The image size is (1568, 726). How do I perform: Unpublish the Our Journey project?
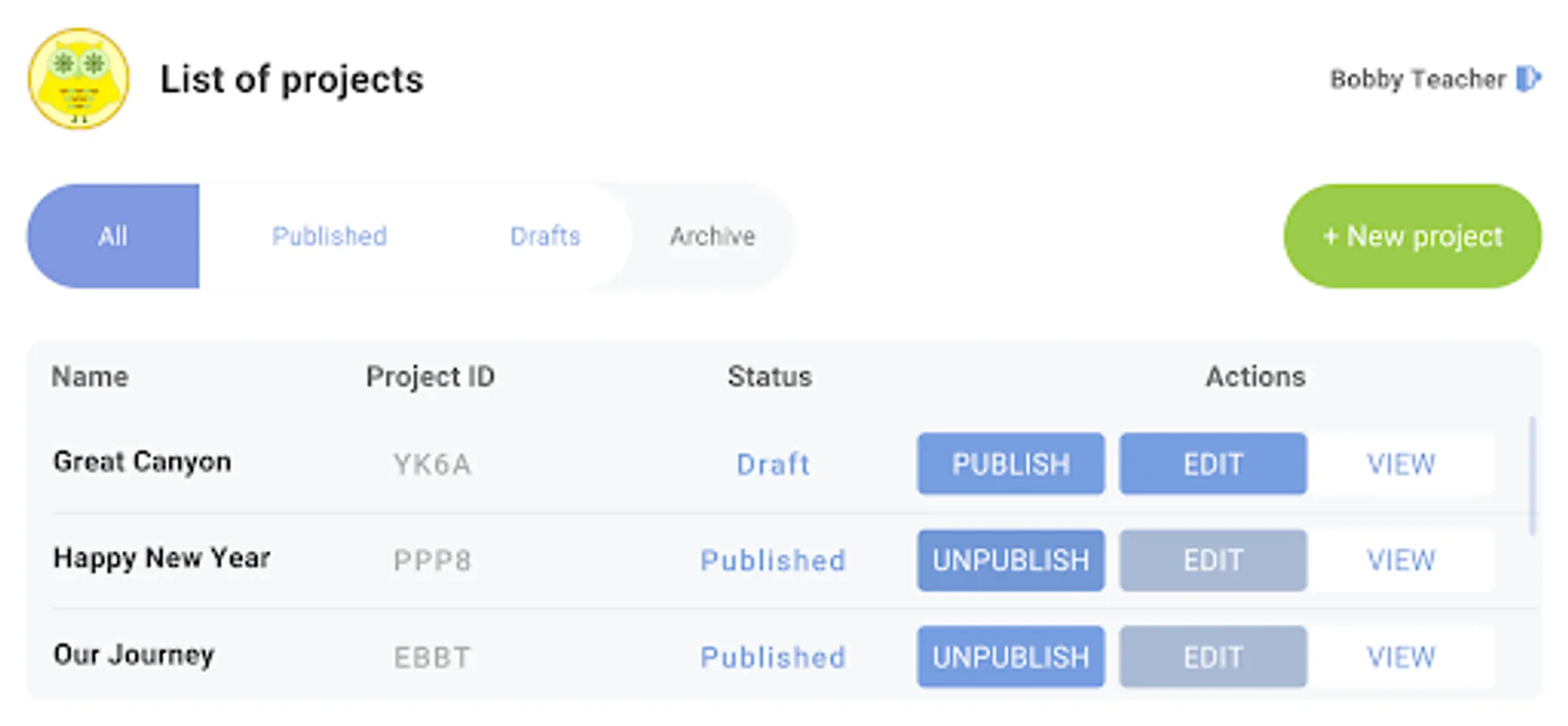pyautogui.click(x=1010, y=657)
